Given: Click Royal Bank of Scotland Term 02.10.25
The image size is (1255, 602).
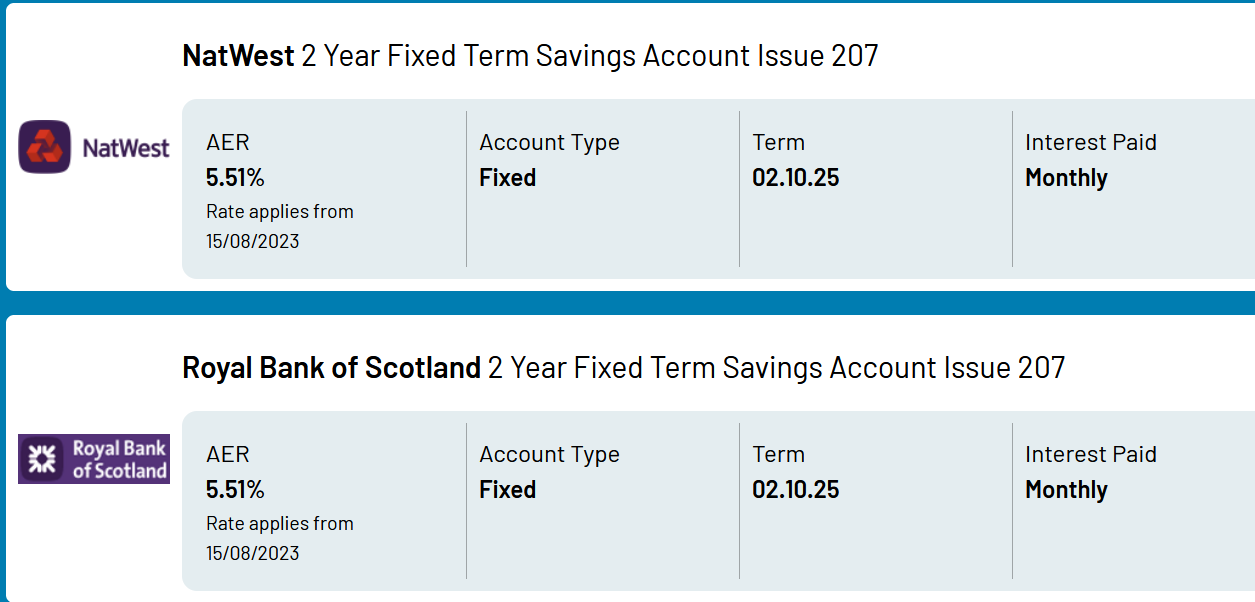Looking at the screenshot, I should (x=796, y=490).
